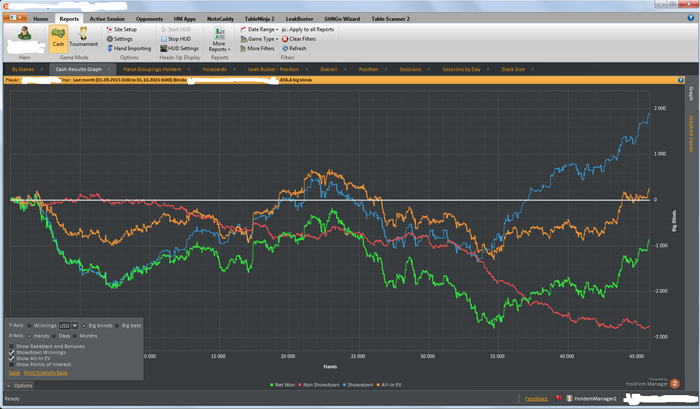Image resolution: width=700 pixels, height=409 pixels.
Task: Click the Print Friendly Save link
Action: (46, 373)
